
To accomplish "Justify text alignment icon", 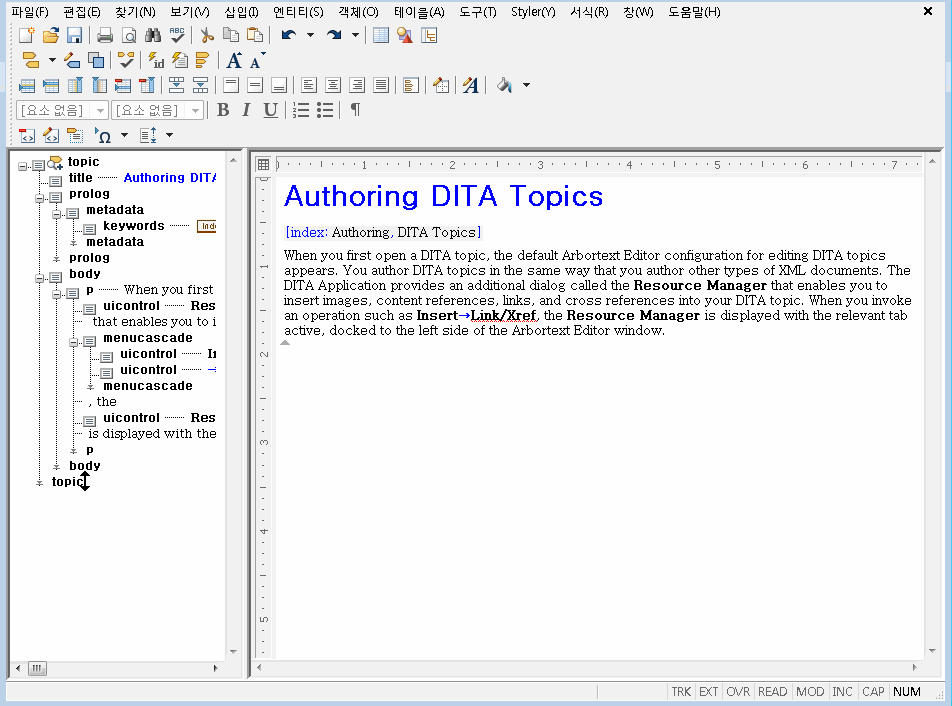I will pos(381,85).
